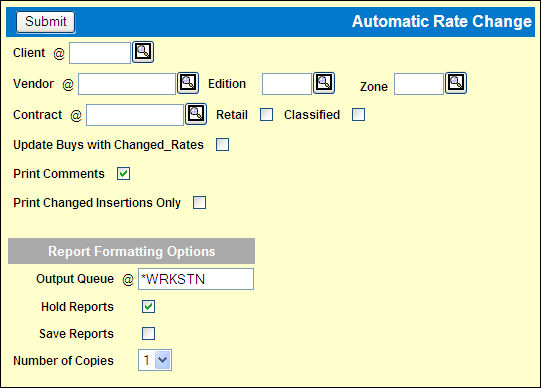Focus the Contract input field

tap(135, 115)
